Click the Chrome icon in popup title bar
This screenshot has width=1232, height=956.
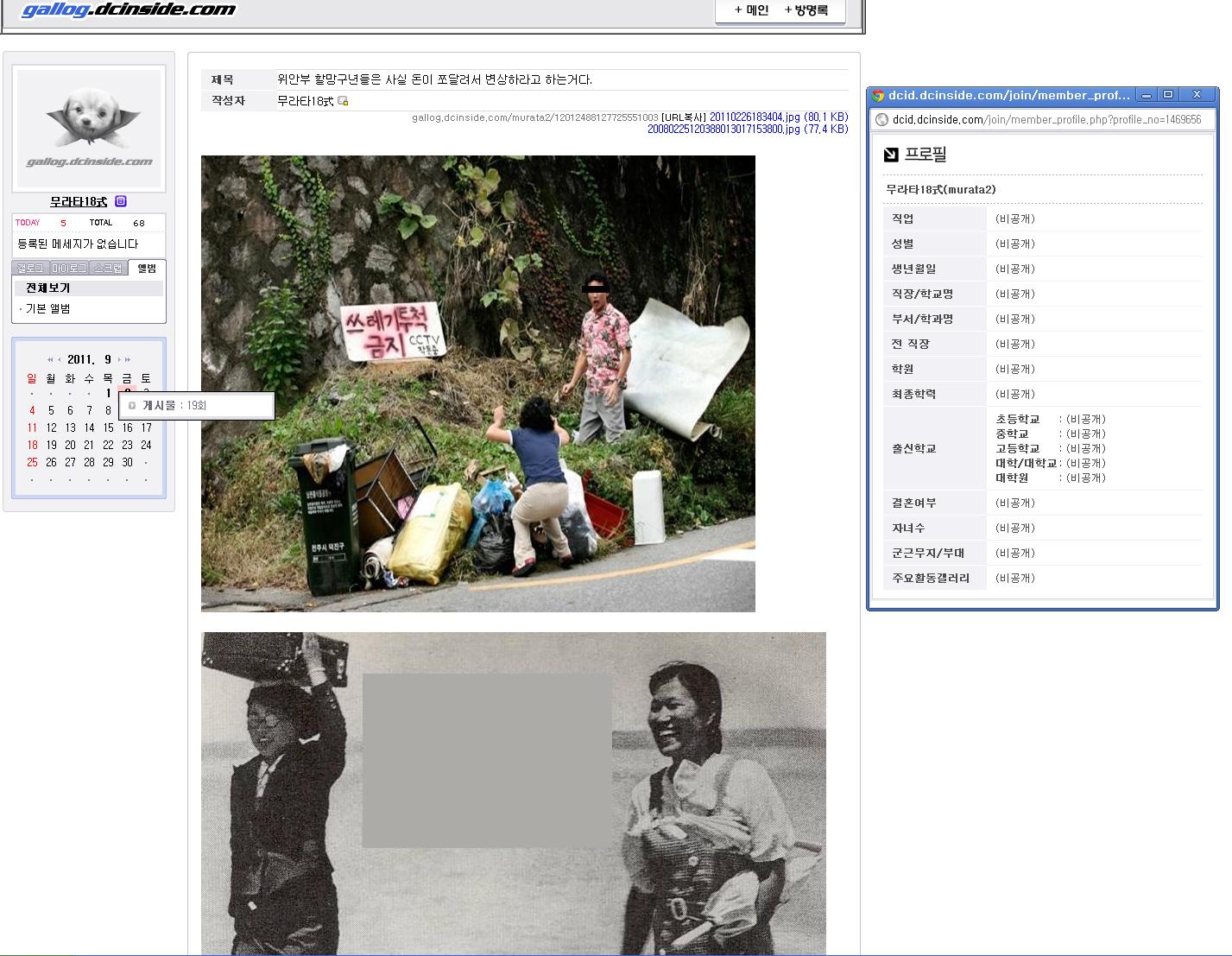878,95
